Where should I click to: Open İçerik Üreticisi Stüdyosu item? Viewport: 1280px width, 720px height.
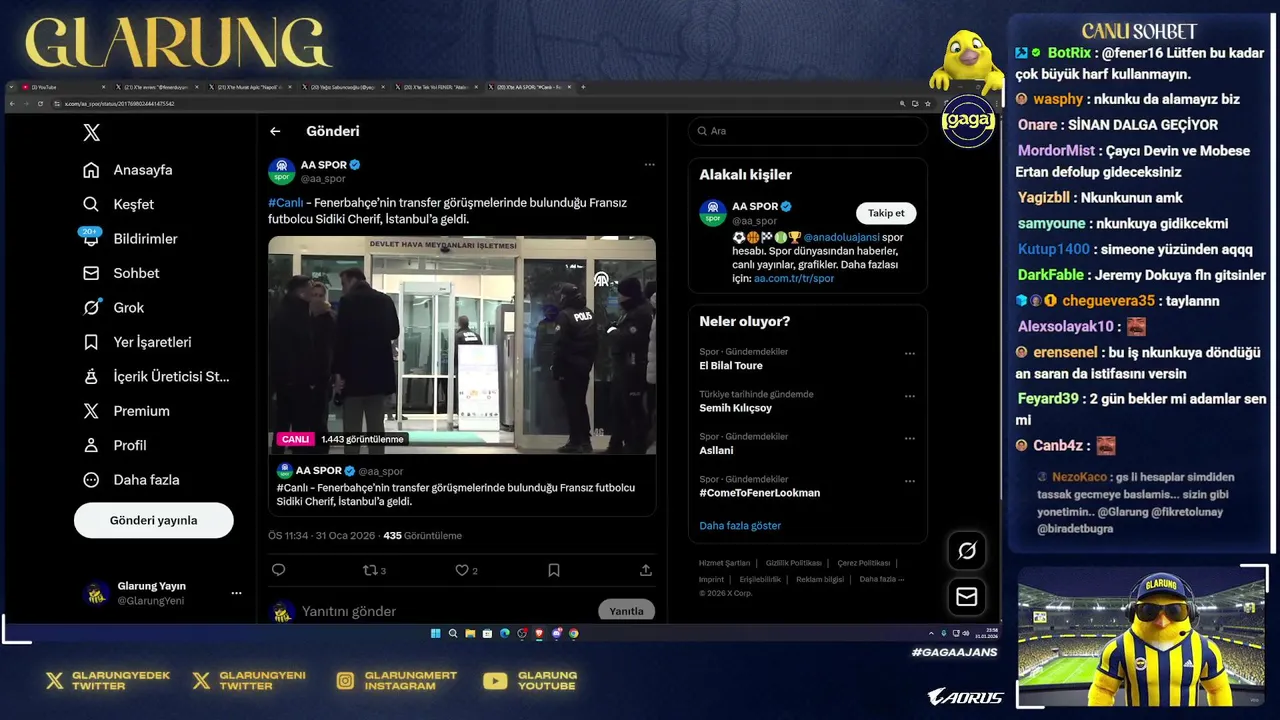156,377
